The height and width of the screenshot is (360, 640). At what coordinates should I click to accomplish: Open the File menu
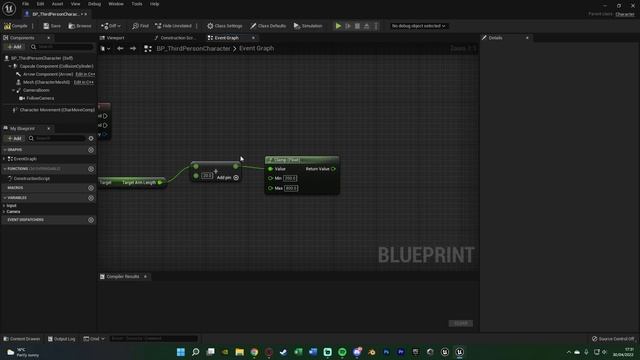(x=25, y=4)
